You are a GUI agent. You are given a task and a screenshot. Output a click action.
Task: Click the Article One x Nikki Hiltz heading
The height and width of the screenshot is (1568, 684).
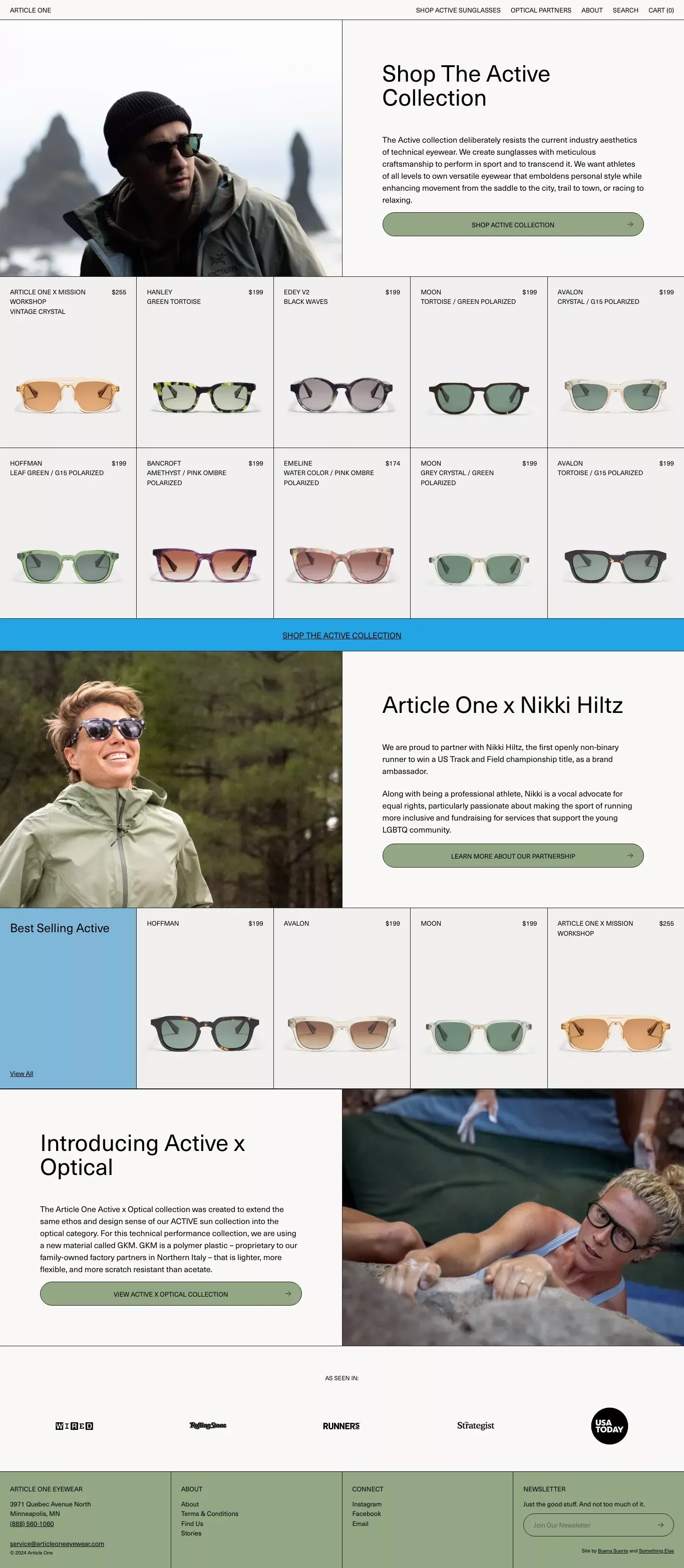[x=503, y=705]
